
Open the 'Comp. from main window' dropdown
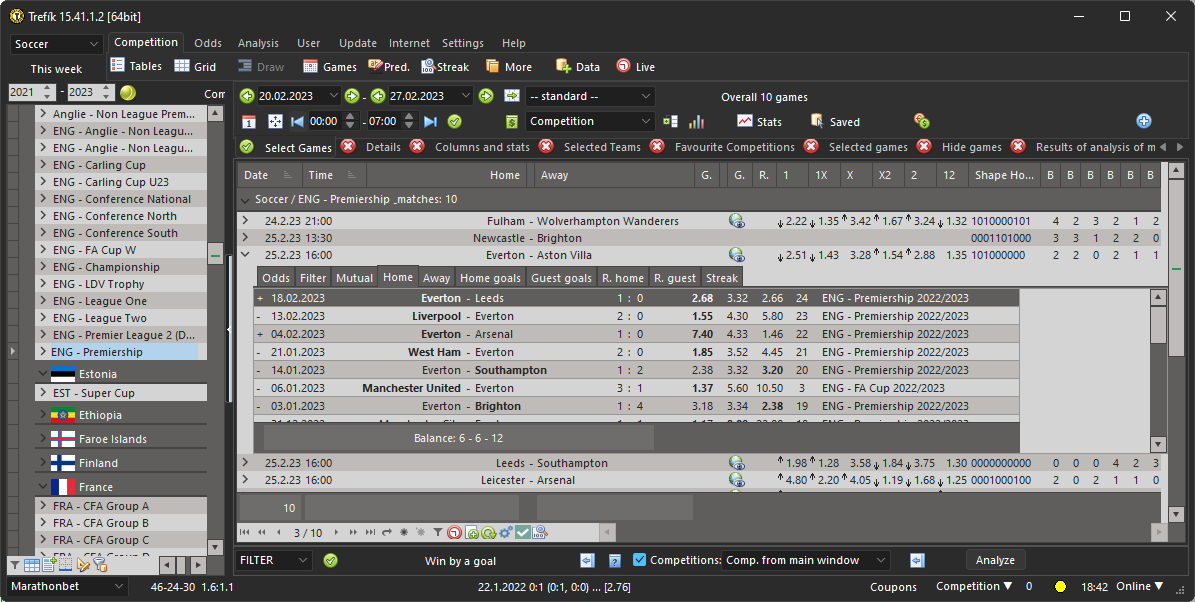click(x=806, y=560)
